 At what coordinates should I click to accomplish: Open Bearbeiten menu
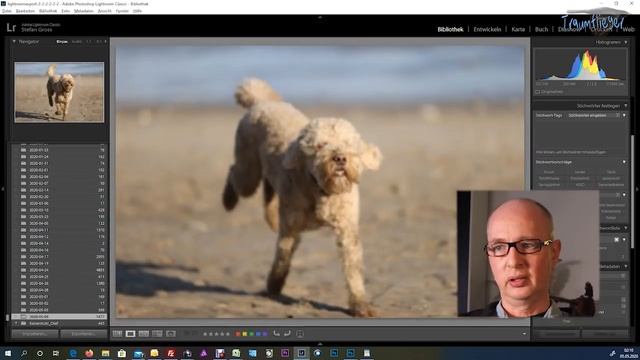coord(25,11)
